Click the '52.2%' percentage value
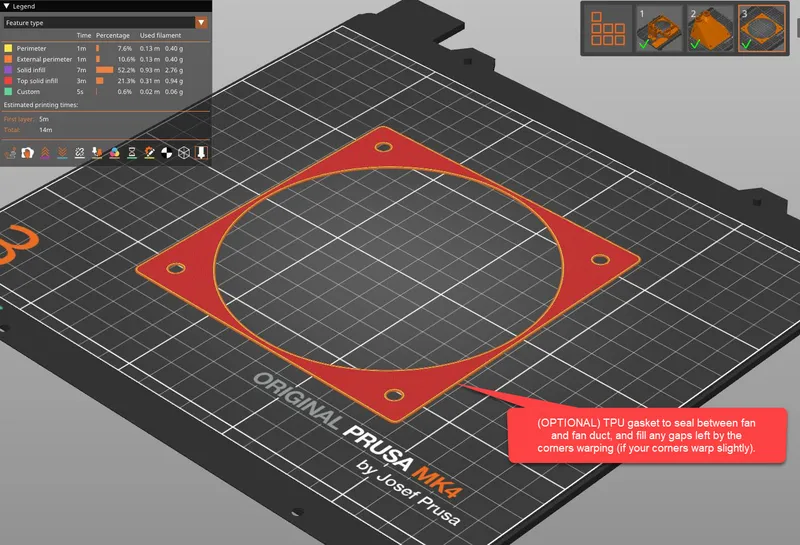The width and height of the screenshot is (800, 545). (x=127, y=70)
